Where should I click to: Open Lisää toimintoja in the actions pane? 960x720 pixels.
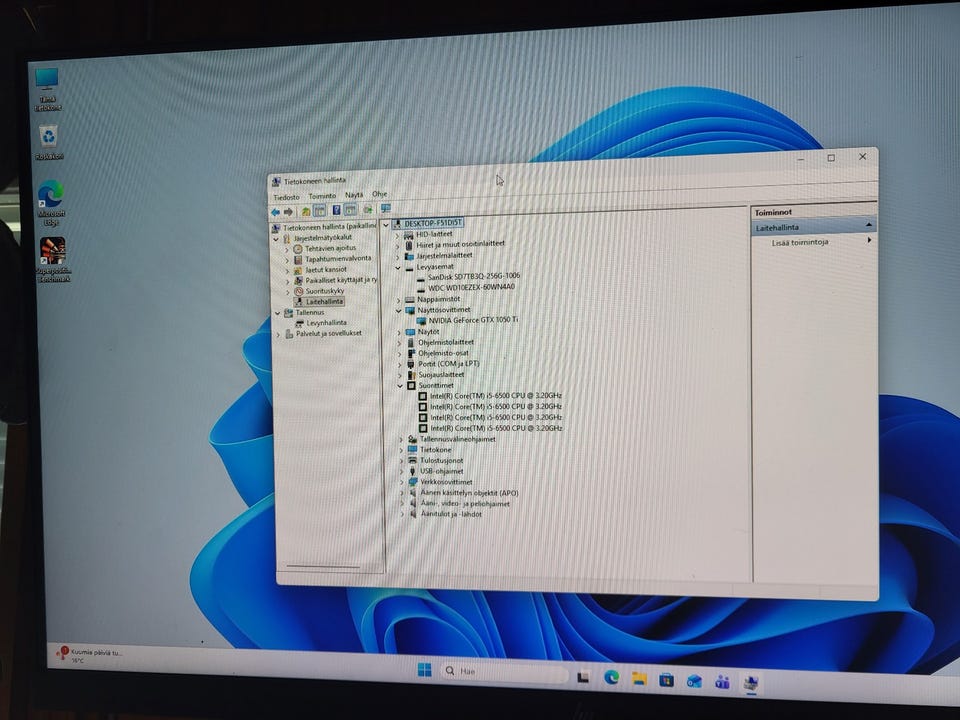(x=800, y=242)
